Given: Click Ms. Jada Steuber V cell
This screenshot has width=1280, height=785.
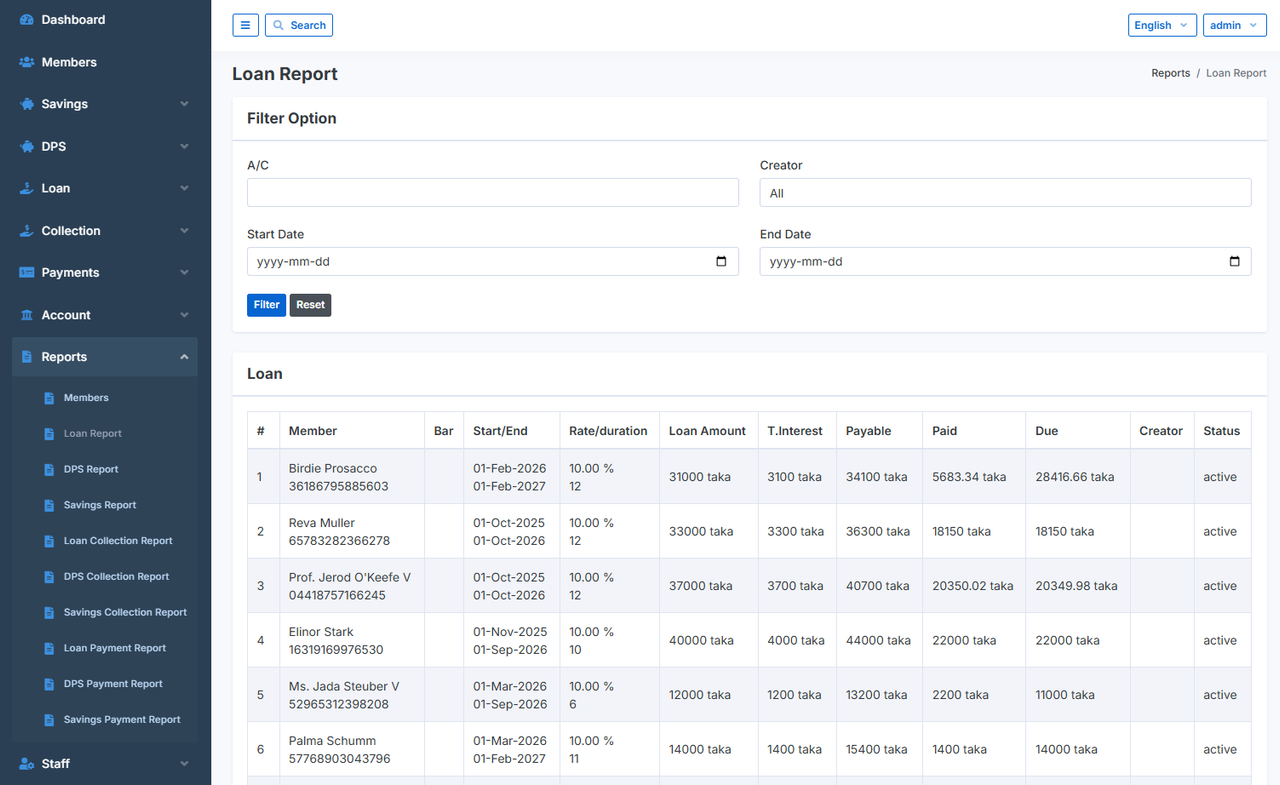Looking at the screenshot, I should pyautogui.click(x=352, y=695).
